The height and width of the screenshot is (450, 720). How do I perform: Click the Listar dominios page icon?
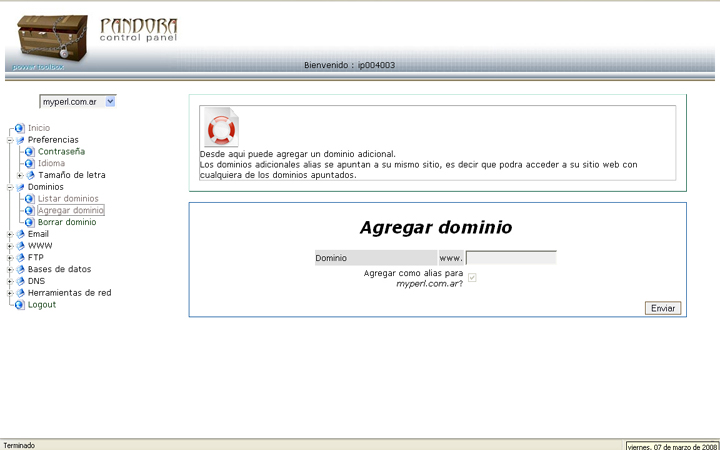click(30, 199)
